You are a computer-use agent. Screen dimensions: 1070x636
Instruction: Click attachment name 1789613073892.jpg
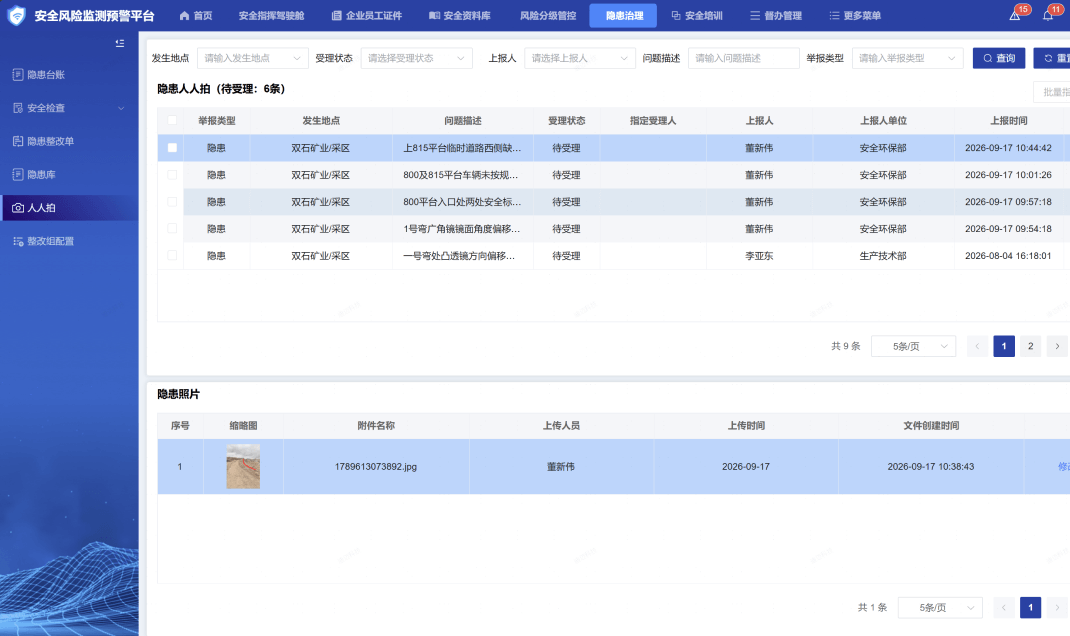click(376, 467)
